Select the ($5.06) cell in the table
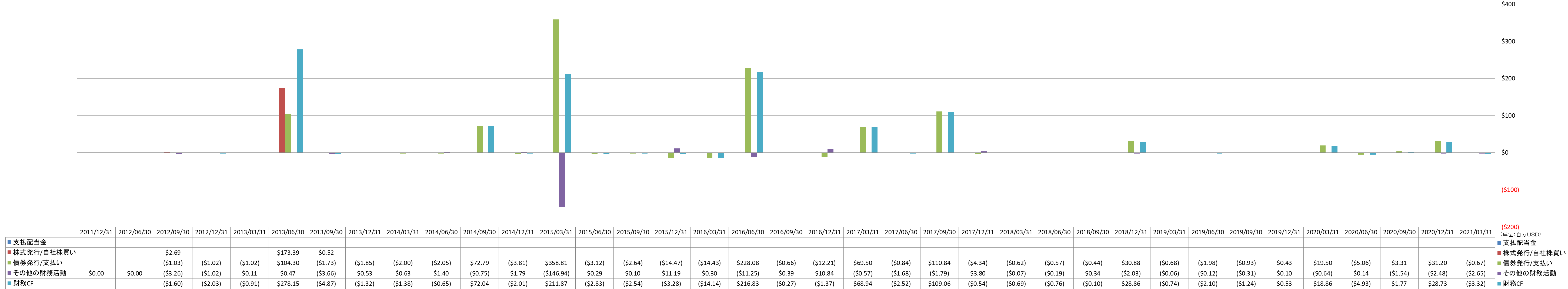The height and width of the screenshot is (289, 1568). point(1361,263)
